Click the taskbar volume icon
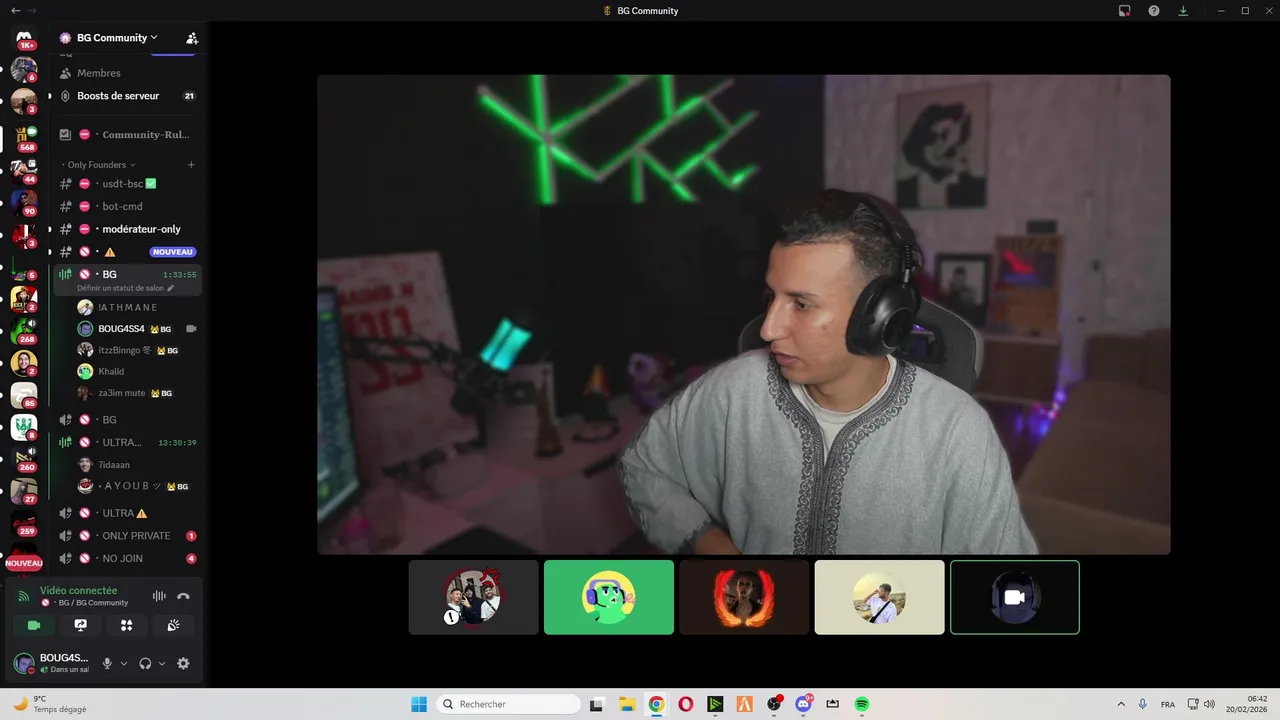The width and height of the screenshot is (1280, 720). [1209, 704]
